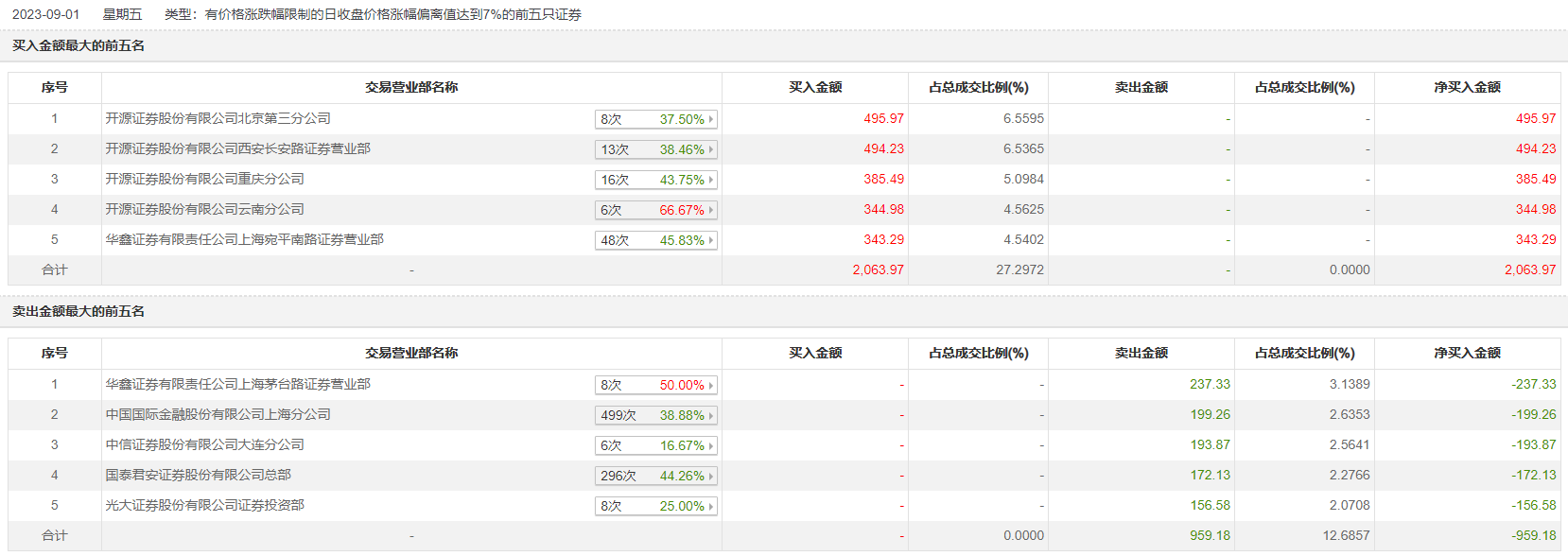
Task: Open 开源证券股份有限公司云南分公司 link
Action: (x=205, y=209)
